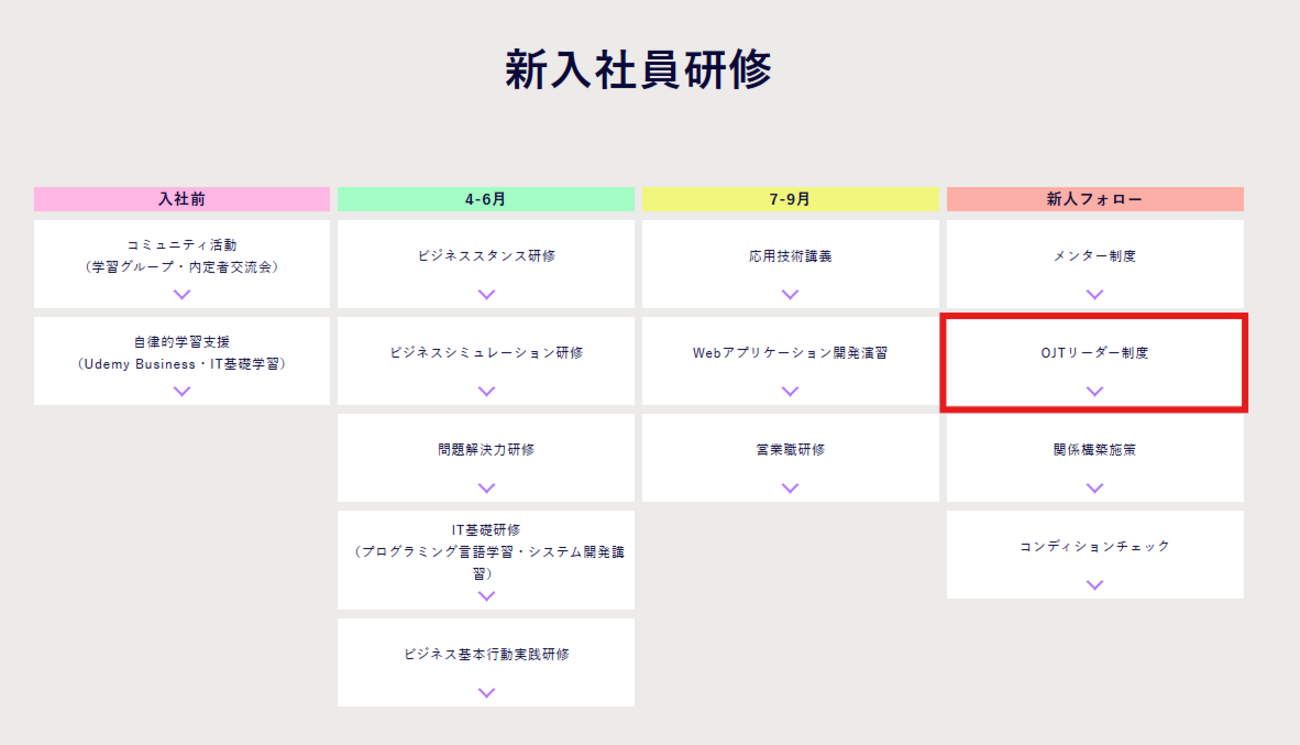Click the 7-9月 yellow column header
1300x745 pixels.
pyautogui.click(x=790, y=199)
